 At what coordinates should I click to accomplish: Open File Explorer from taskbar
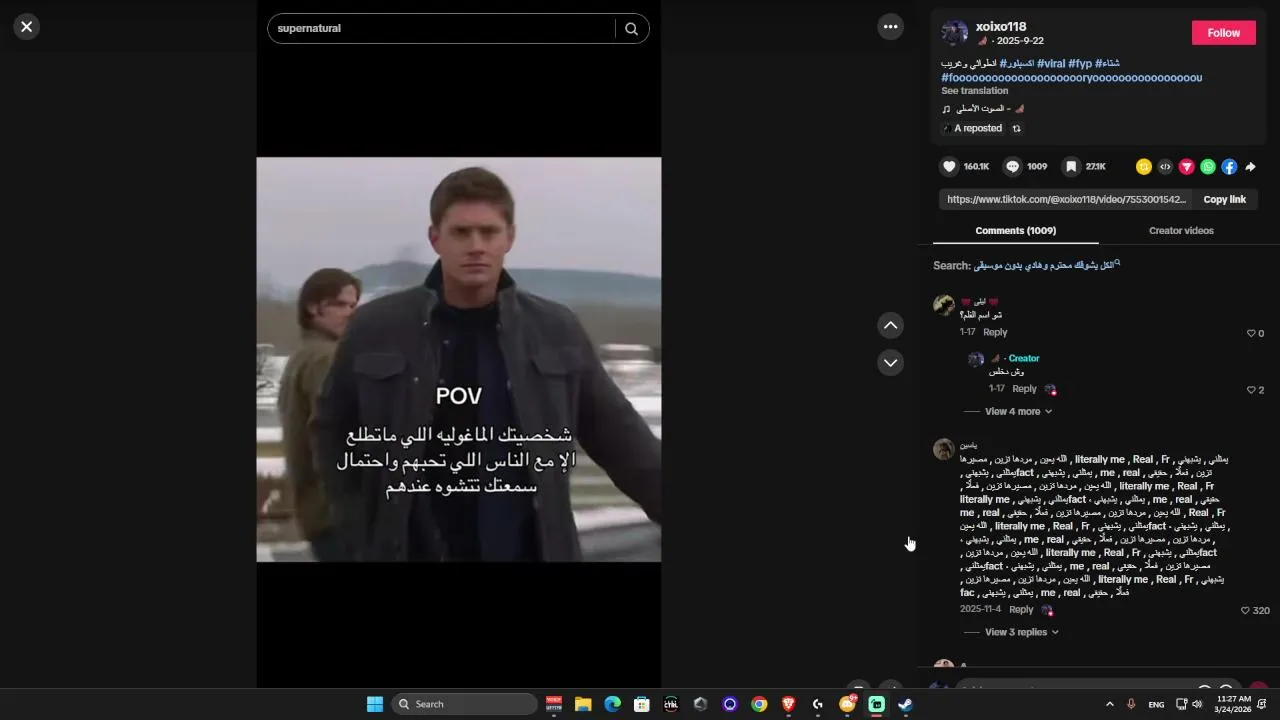pos(583,704)
